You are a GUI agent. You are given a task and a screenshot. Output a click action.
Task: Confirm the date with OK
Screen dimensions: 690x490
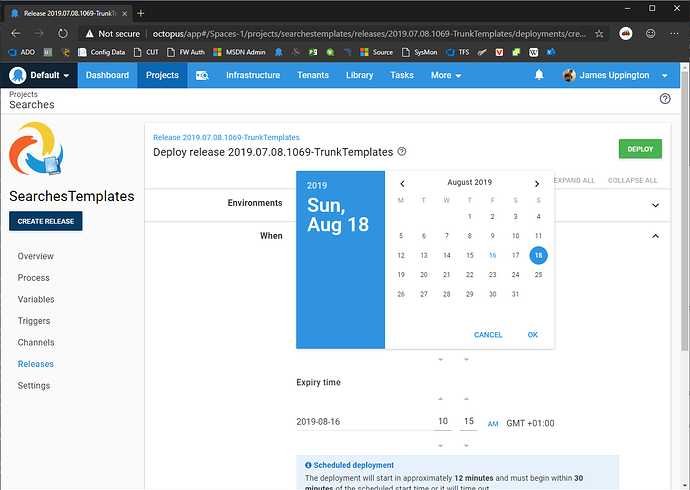pyautogui.click(x=532, y=335)
